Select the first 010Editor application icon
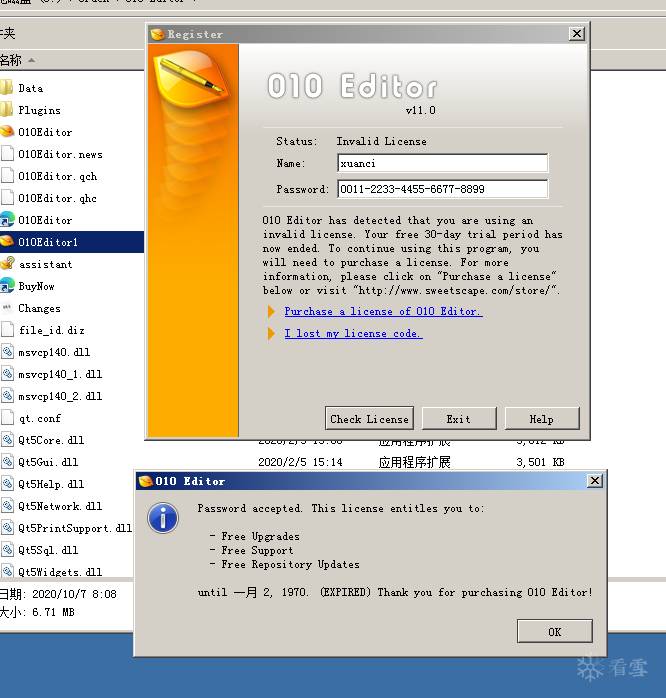 point(7,132)
